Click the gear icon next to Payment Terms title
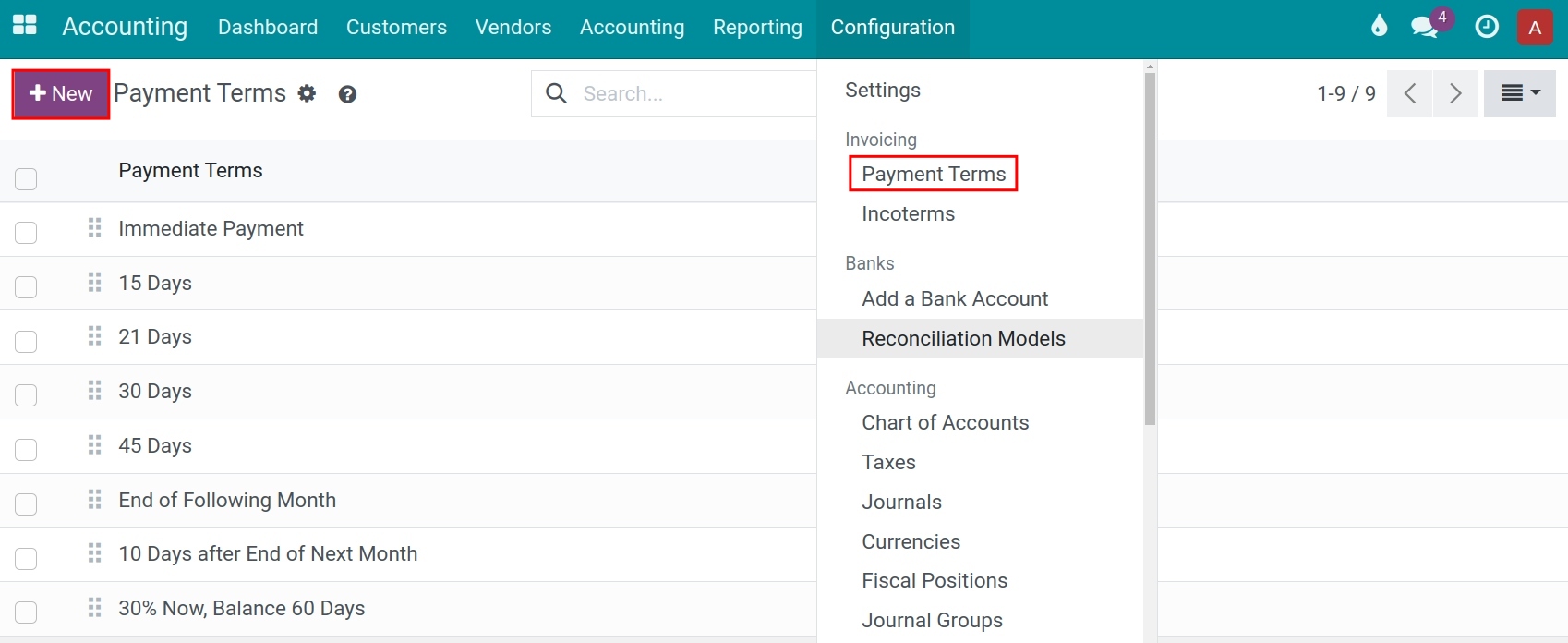Screen dimensions: 1568x643 [x=308, y=93]
